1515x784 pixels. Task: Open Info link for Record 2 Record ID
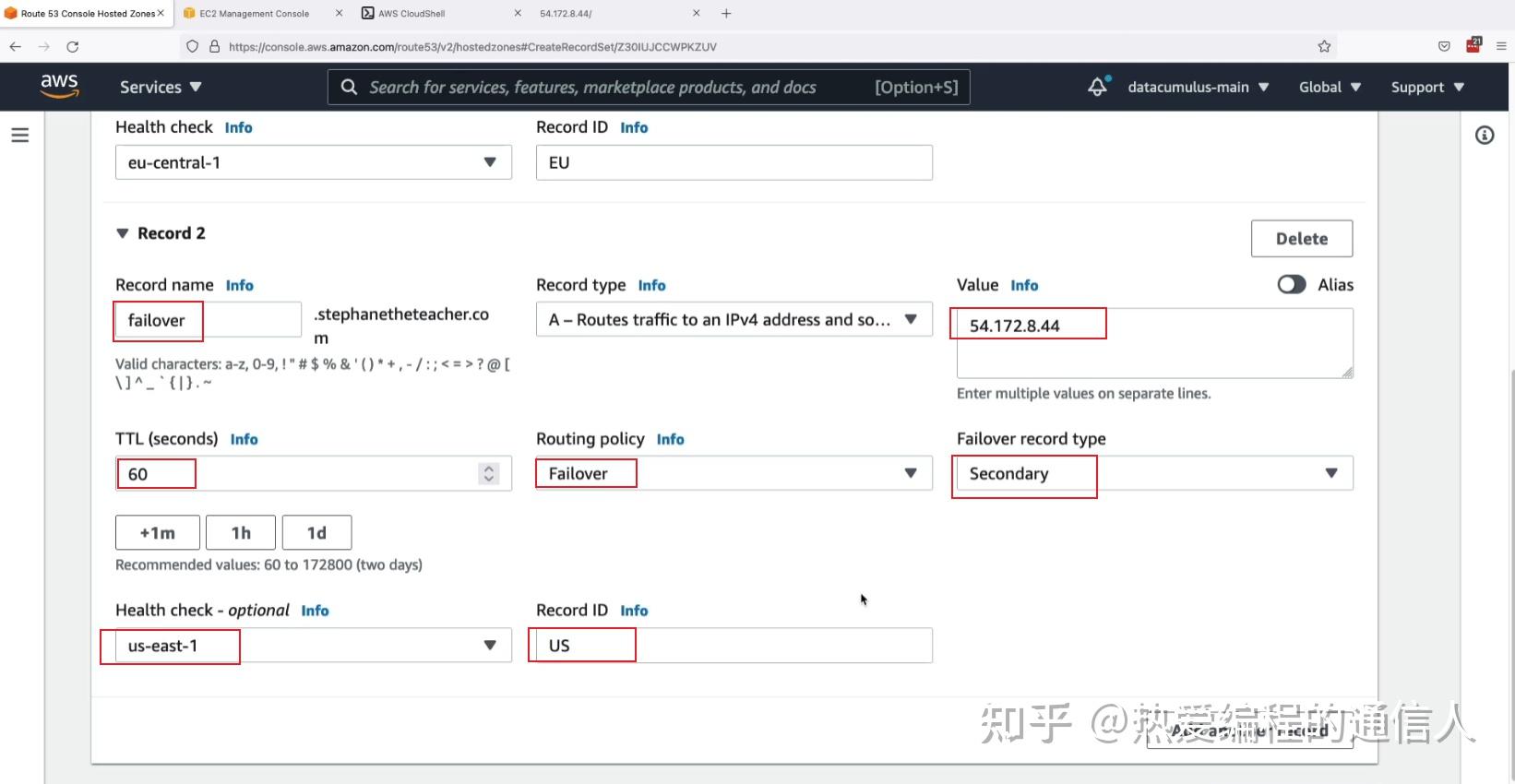pos(635,611)
